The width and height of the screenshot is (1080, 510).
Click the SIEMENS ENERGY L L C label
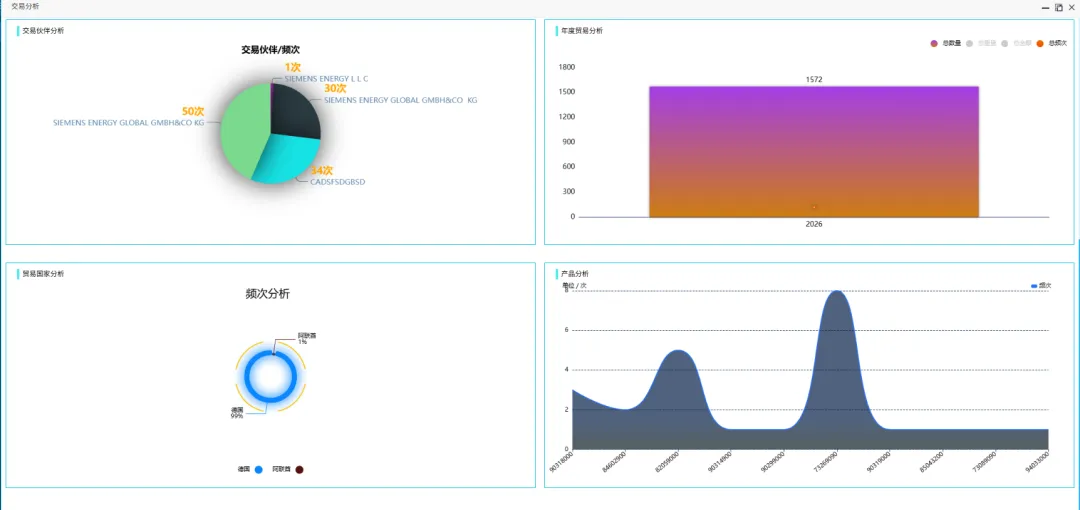[326, 79]
